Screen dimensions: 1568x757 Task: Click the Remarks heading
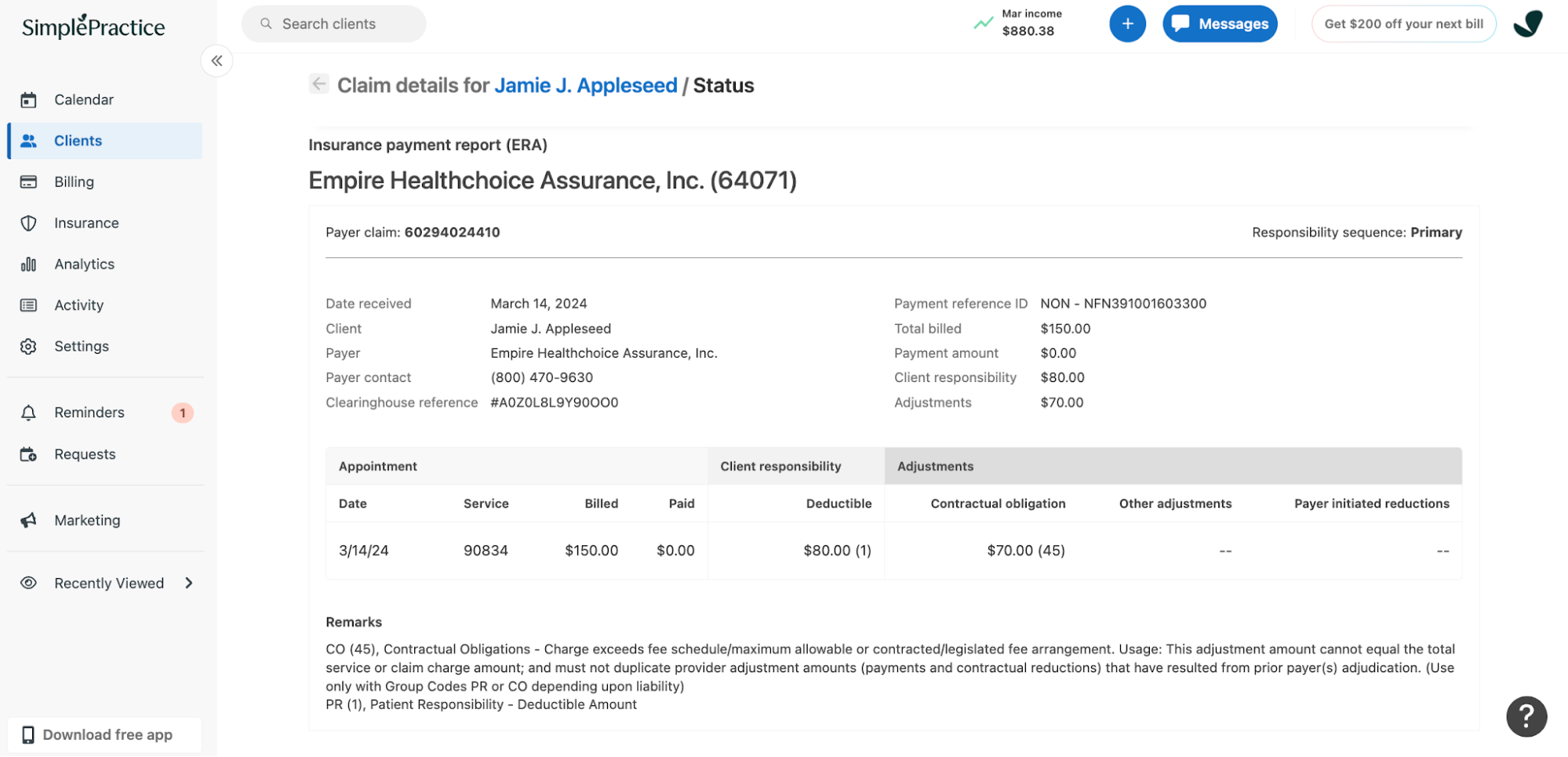pyautogui.click(x=354, y=622)
